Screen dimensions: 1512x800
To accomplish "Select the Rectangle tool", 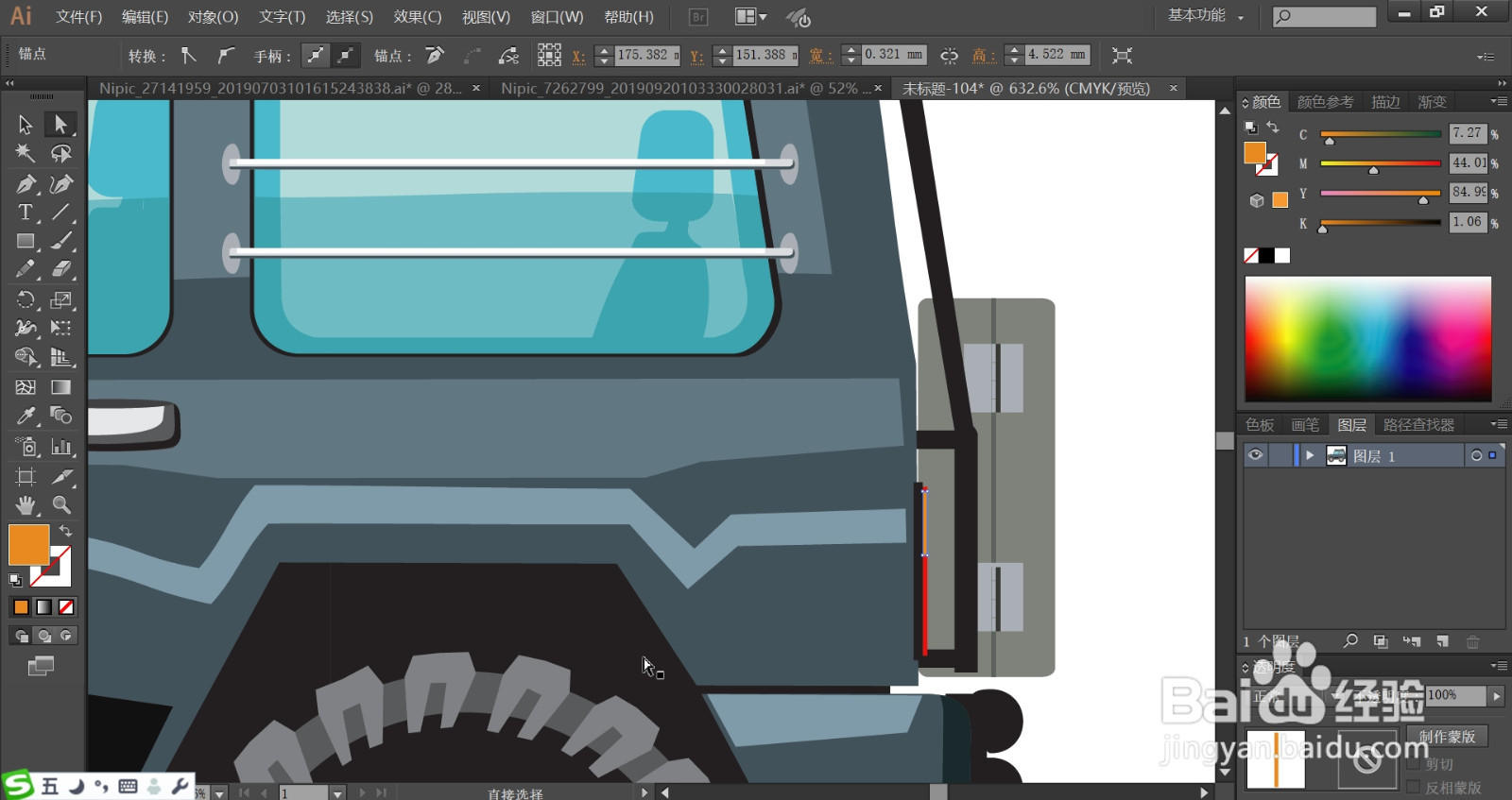I will [26, 241].
